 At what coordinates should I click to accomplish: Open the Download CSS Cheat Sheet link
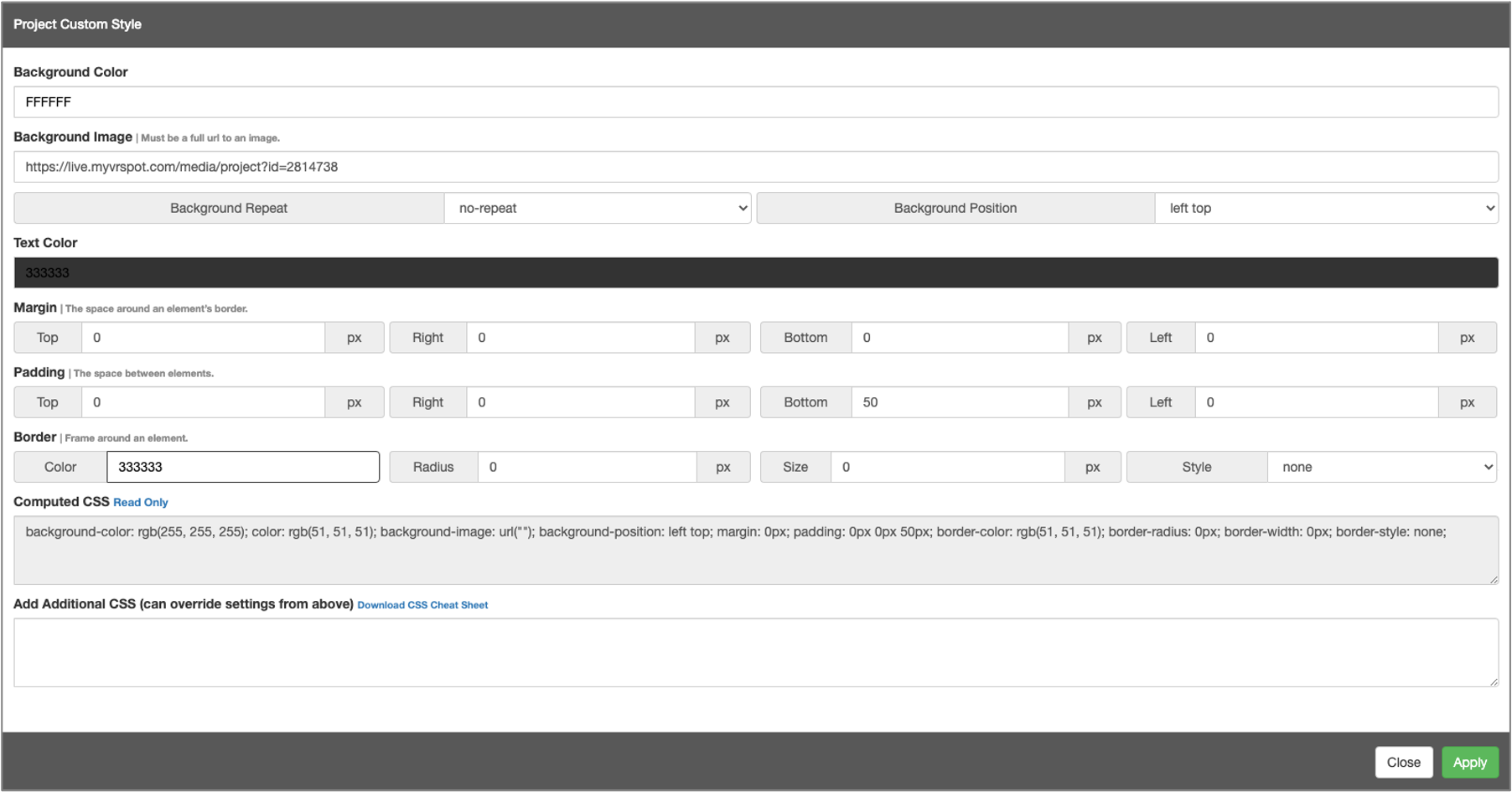422,605
